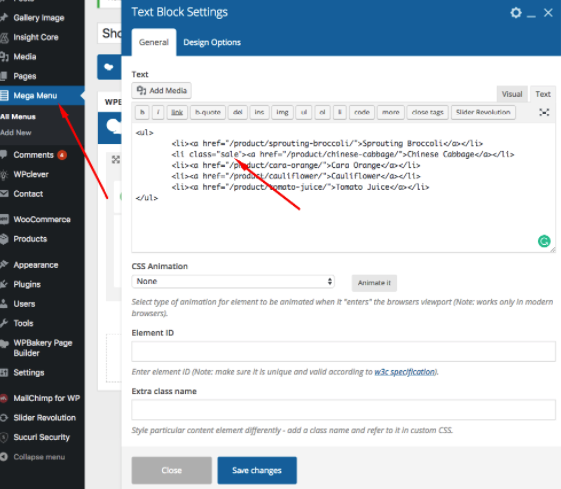Click the Mega Menu sidebar icon
This screenshot has height=489, width=561.
pos(4,96)
